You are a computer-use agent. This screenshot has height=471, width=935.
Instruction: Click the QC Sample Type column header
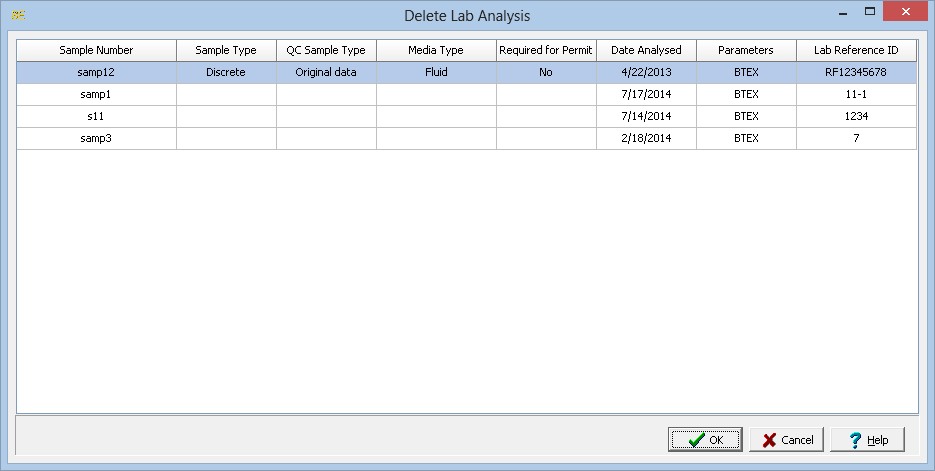(x=326, y=50)
